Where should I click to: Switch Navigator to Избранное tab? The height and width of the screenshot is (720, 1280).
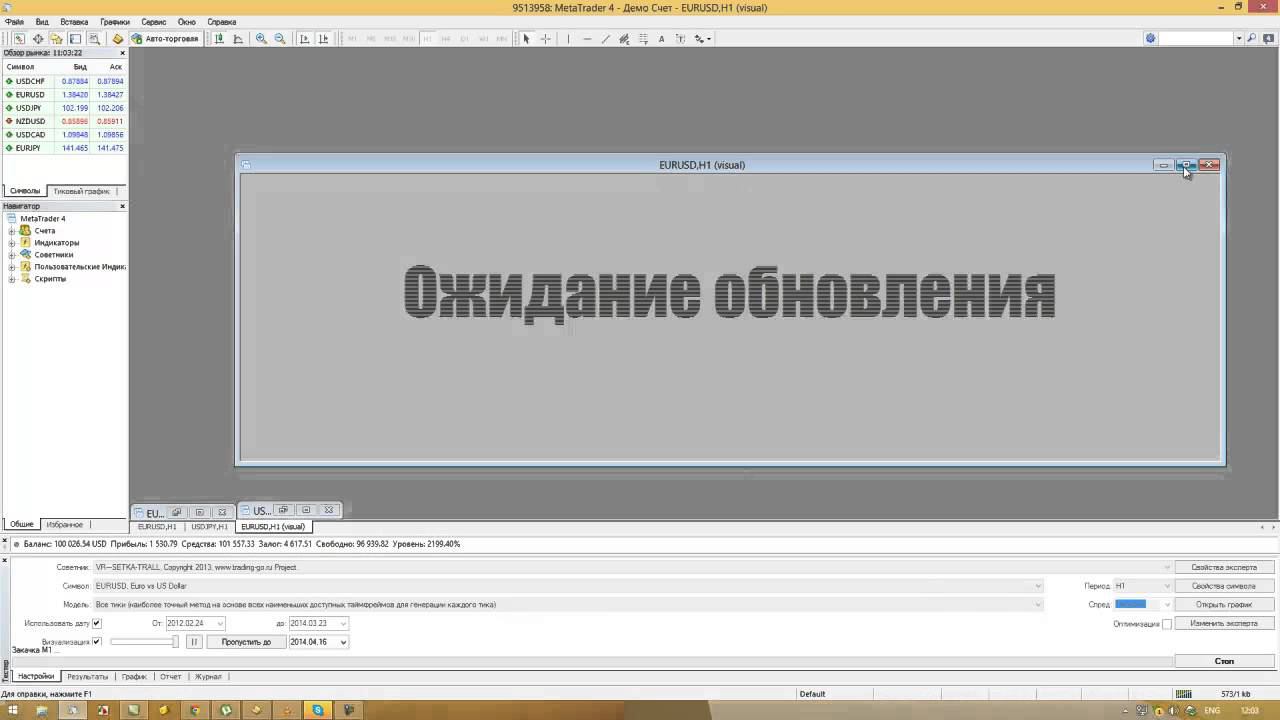[64, 524]
